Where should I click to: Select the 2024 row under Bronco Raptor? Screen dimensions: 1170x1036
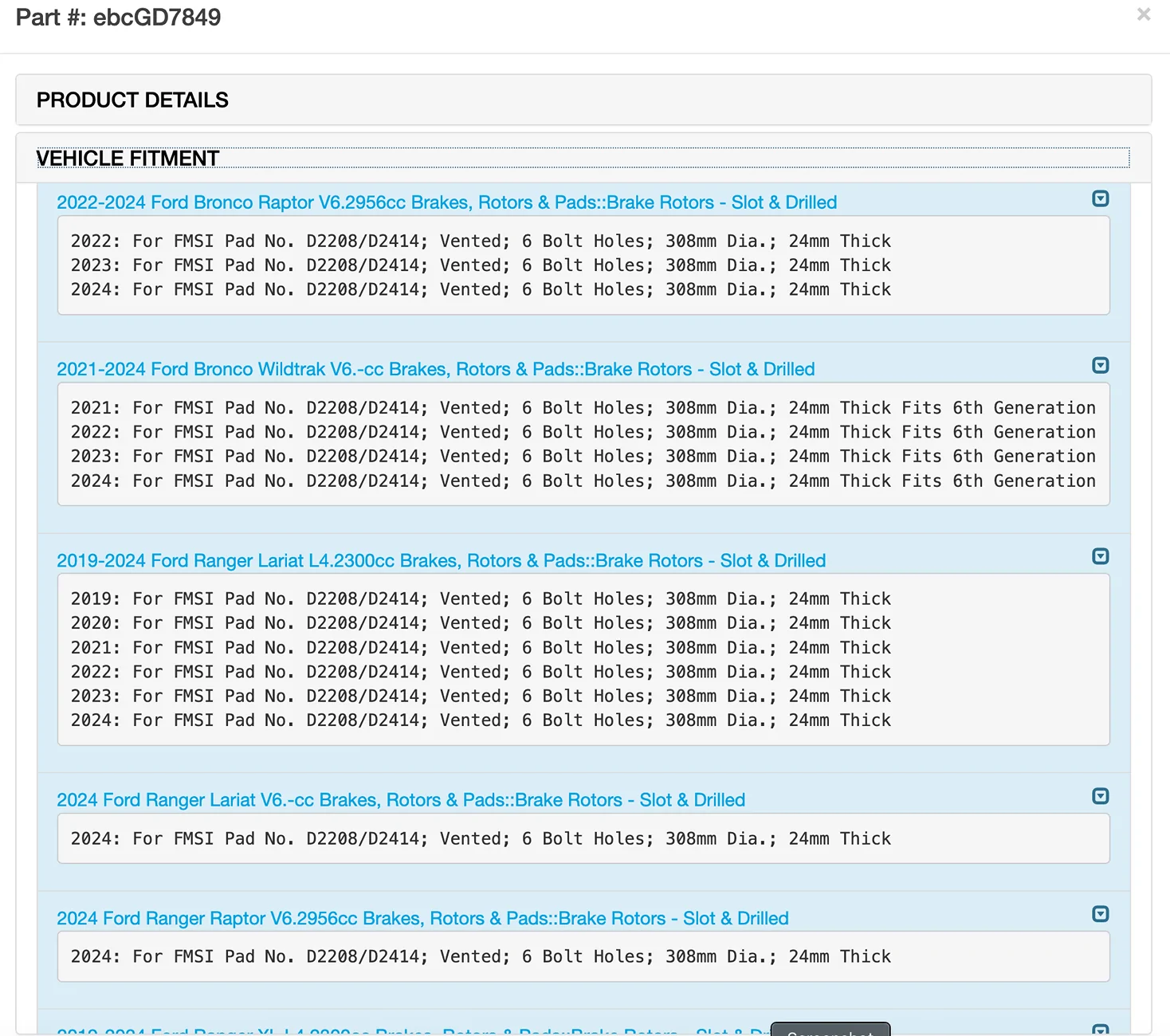point(481,289)
